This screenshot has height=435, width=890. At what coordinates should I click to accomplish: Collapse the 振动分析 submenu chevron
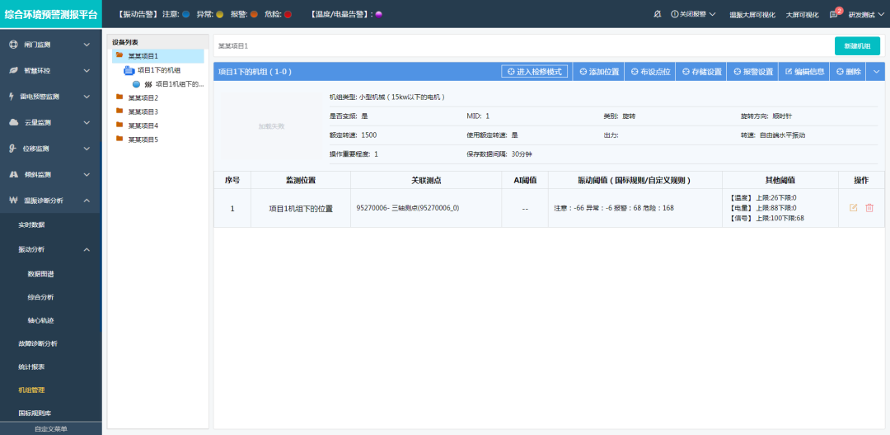[86, 249]
